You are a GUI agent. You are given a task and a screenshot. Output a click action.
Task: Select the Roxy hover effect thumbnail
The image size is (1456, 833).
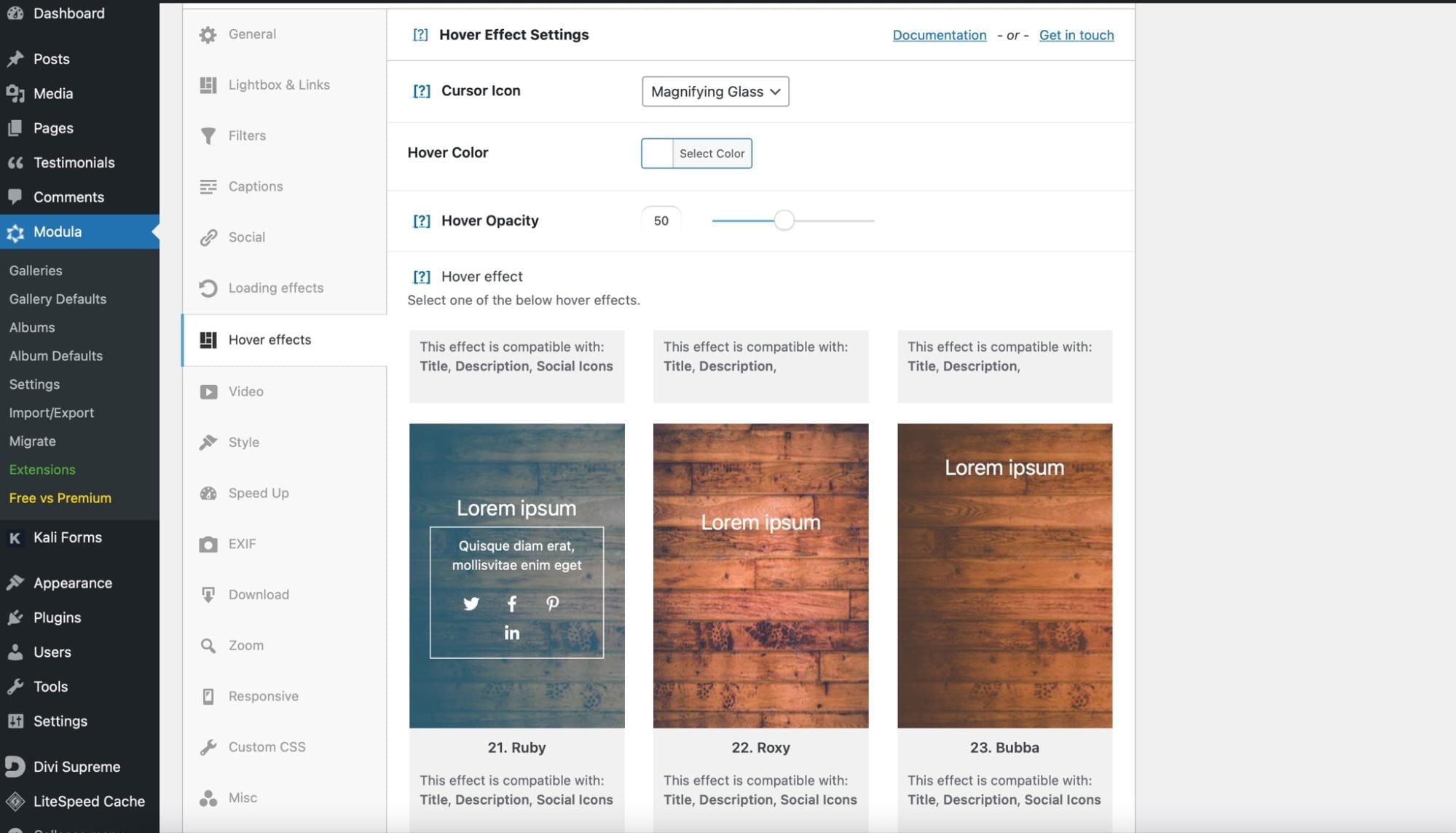pos(760,575)
